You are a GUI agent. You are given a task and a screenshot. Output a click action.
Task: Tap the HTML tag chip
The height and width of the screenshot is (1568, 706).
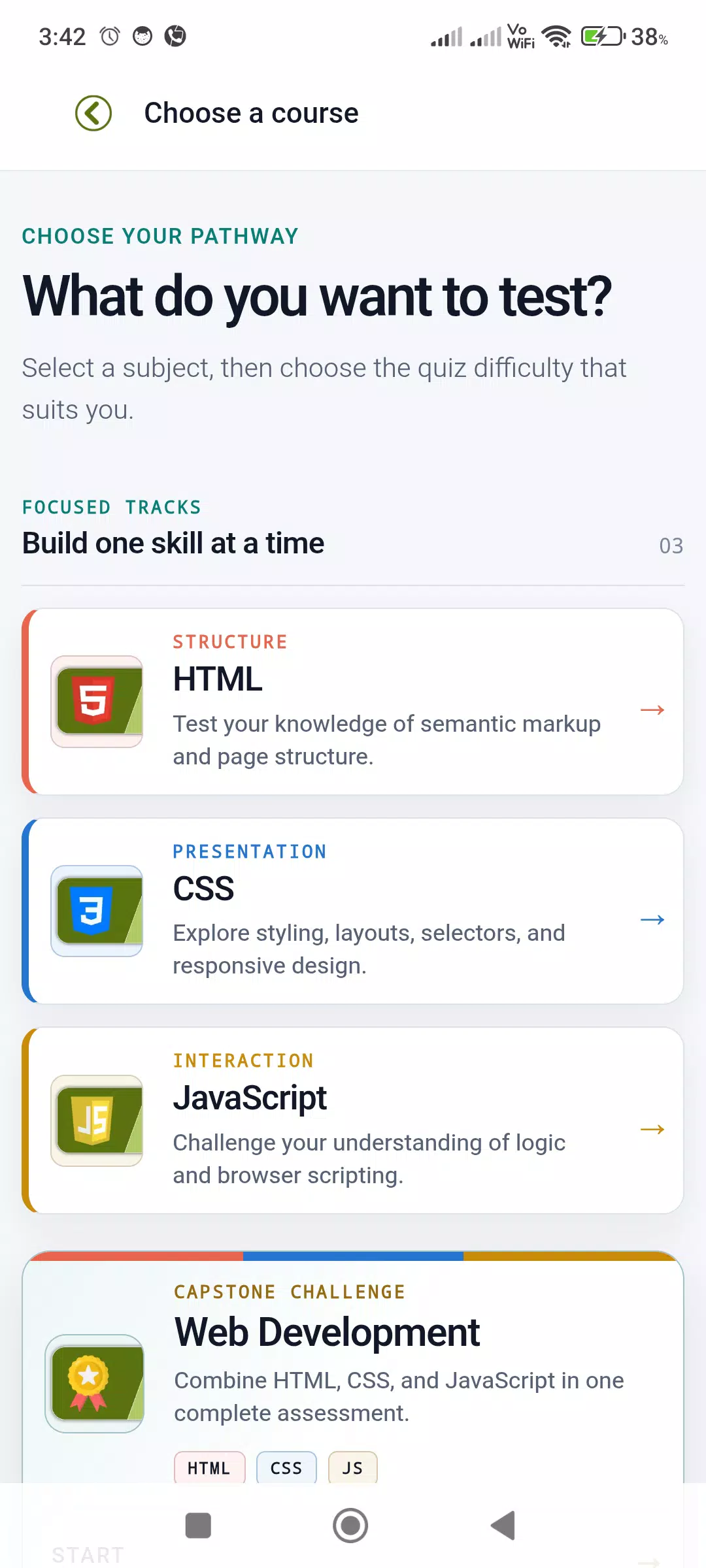(x=209, y=1468)
